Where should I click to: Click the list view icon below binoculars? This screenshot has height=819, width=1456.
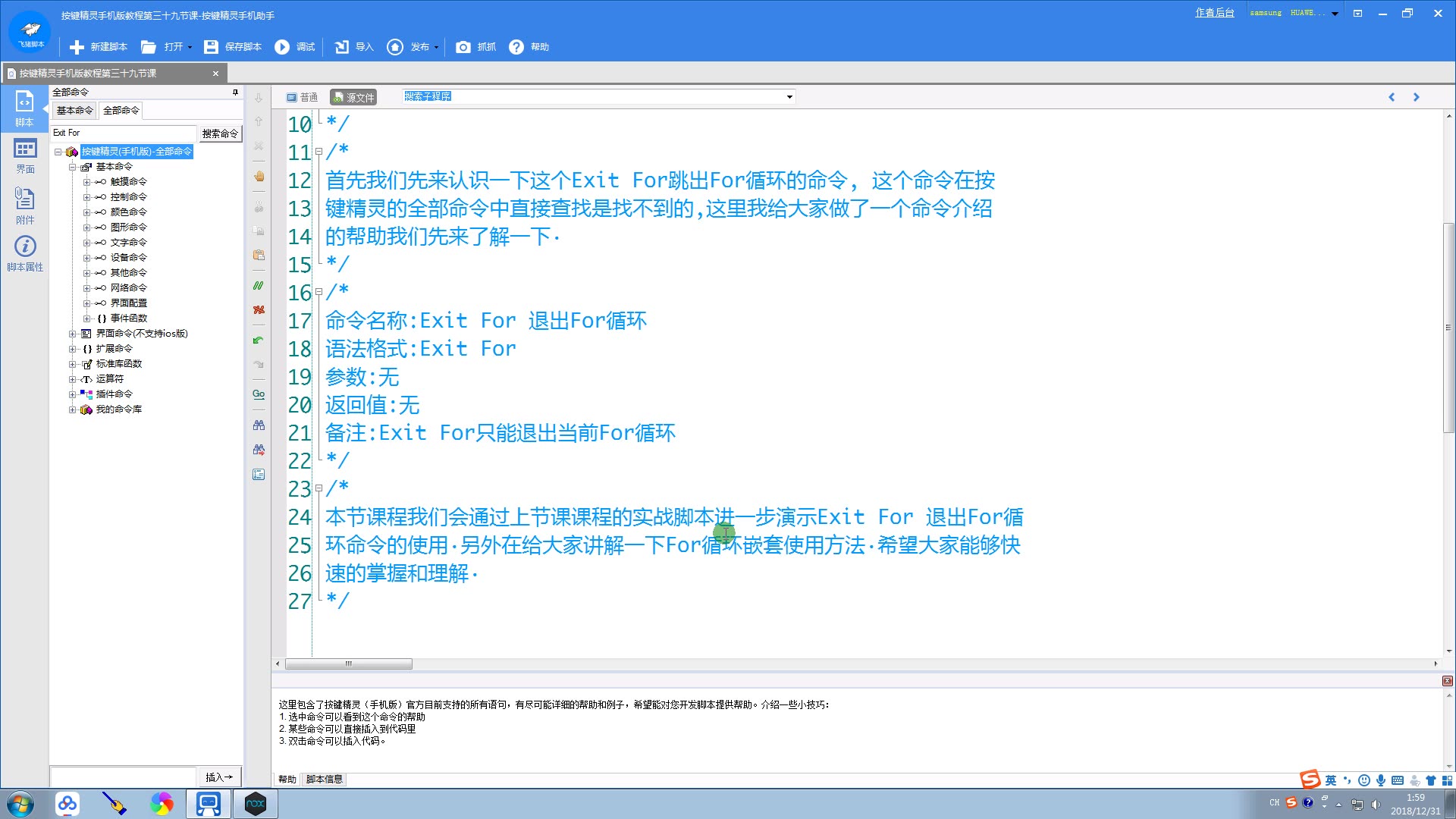(259, 475)
